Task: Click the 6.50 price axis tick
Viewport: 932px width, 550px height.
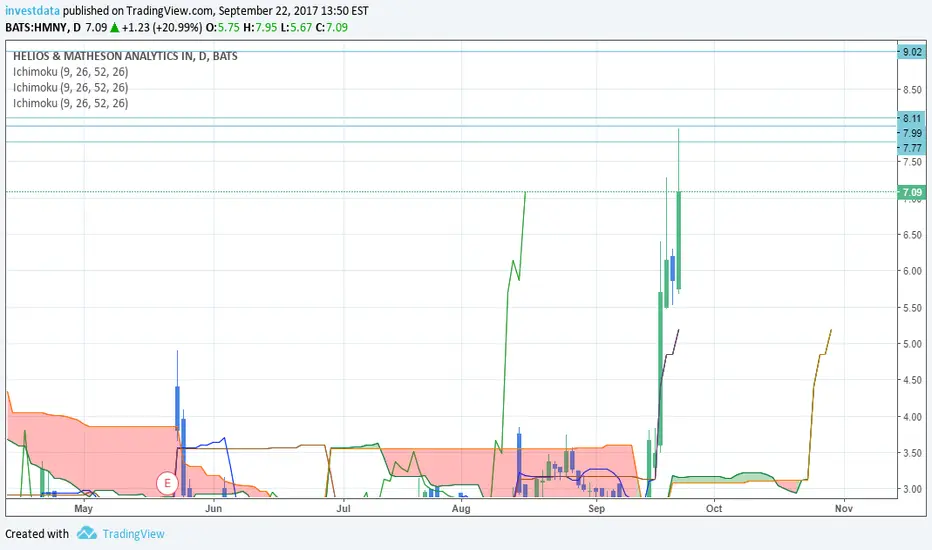Action: coord(912,235)
